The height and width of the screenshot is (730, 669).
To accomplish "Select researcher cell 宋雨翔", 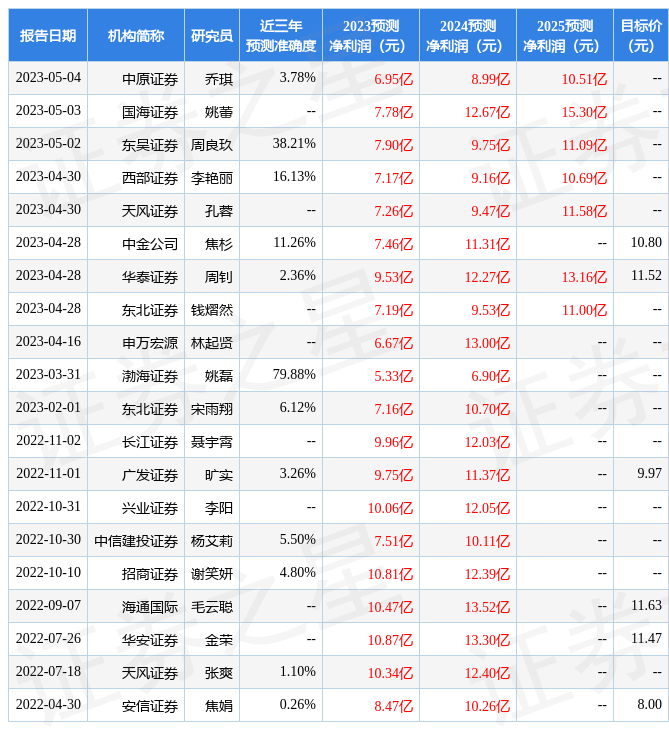I will tap(212, 409).
